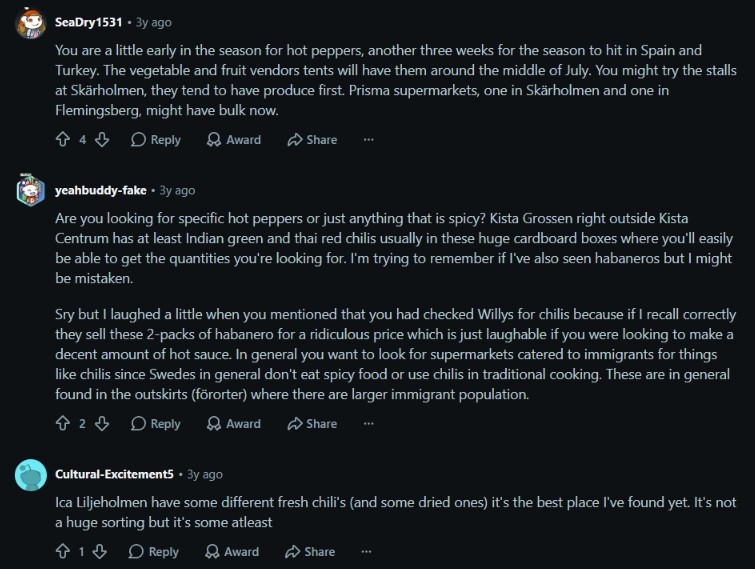
Task: Open yeahbuddy-fake's username link
Action: (101, 190)
